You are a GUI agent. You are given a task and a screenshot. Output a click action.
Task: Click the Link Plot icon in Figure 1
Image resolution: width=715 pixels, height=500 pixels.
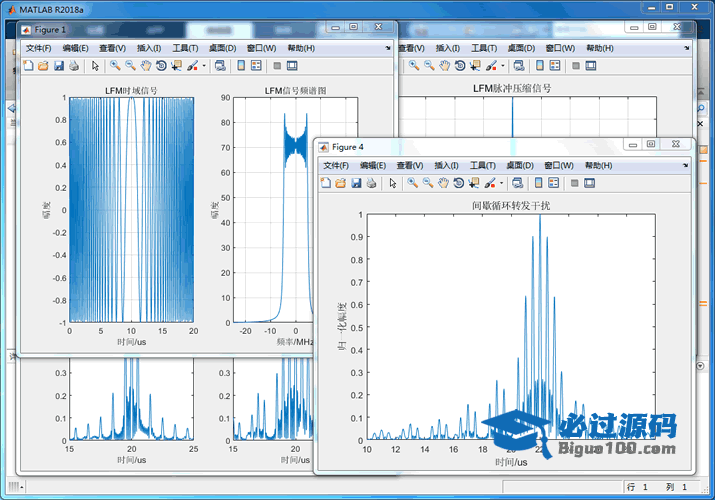(222, 66)
